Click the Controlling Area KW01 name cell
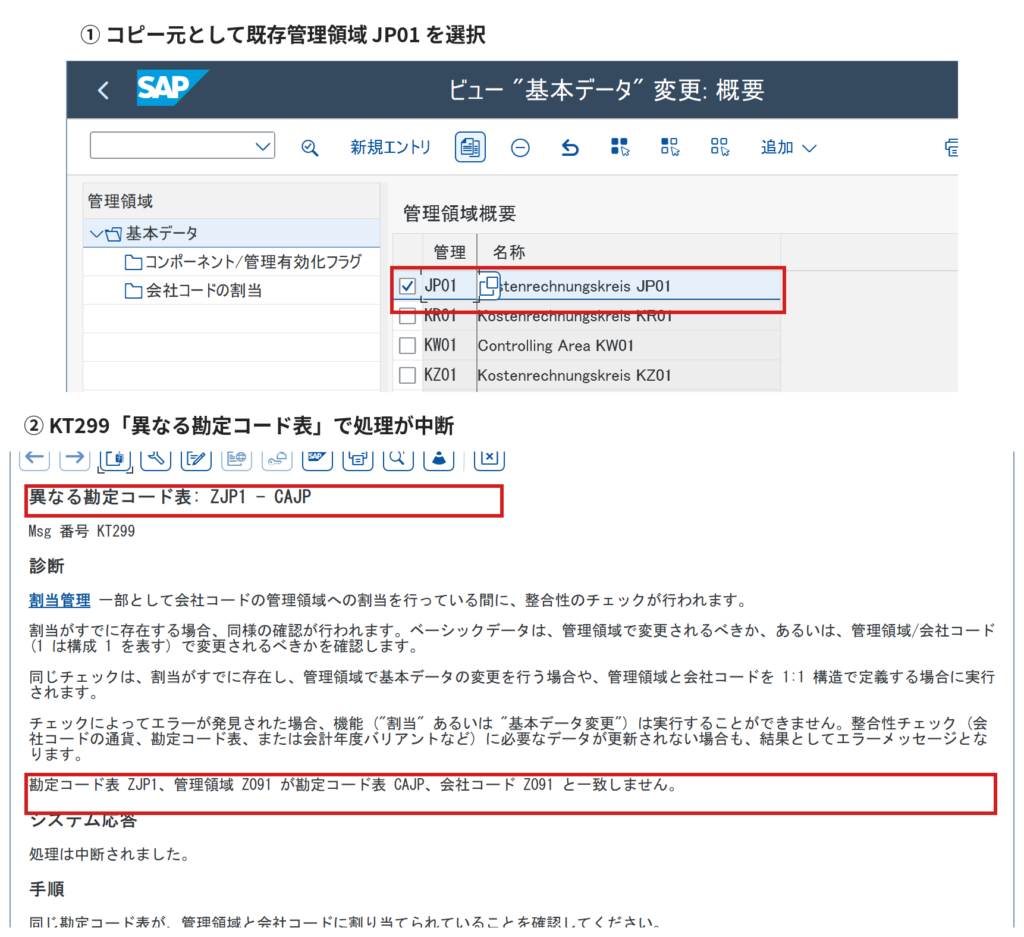The width and height of the screenshot is (1024, 937). 628,345
